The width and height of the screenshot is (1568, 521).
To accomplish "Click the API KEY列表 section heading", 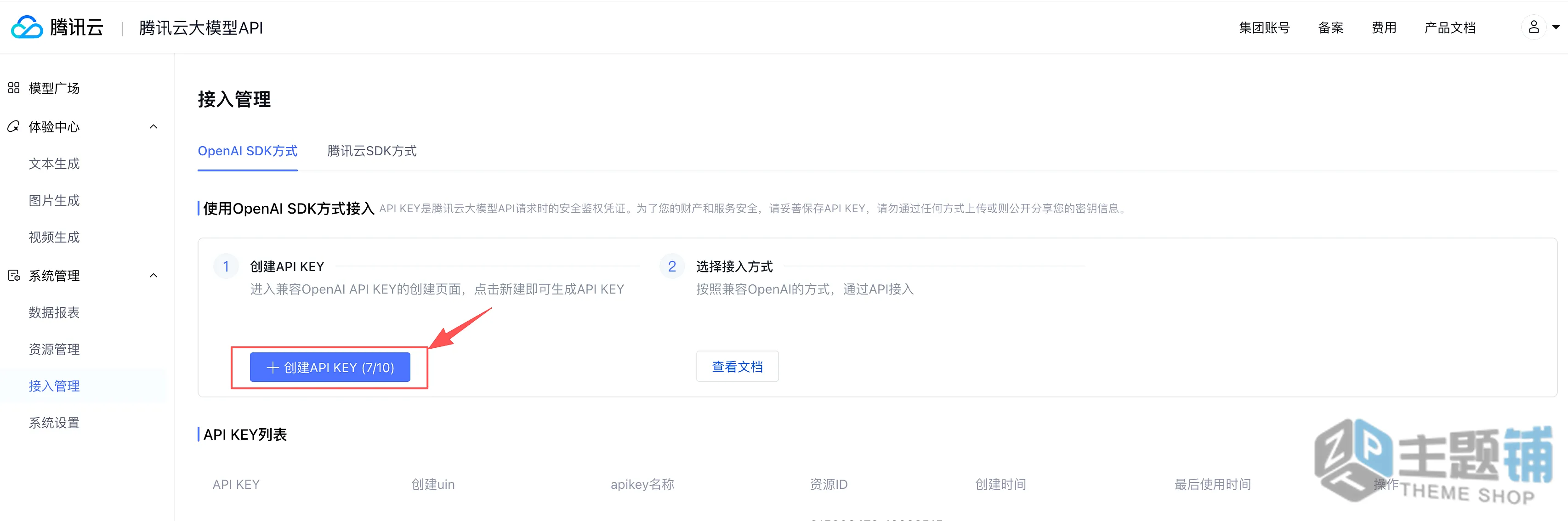I will click(245, 435).
